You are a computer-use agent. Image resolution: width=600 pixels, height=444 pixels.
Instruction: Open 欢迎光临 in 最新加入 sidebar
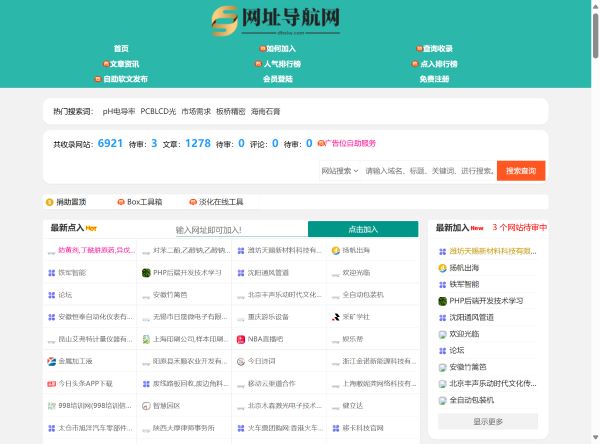tap(464, 334)
